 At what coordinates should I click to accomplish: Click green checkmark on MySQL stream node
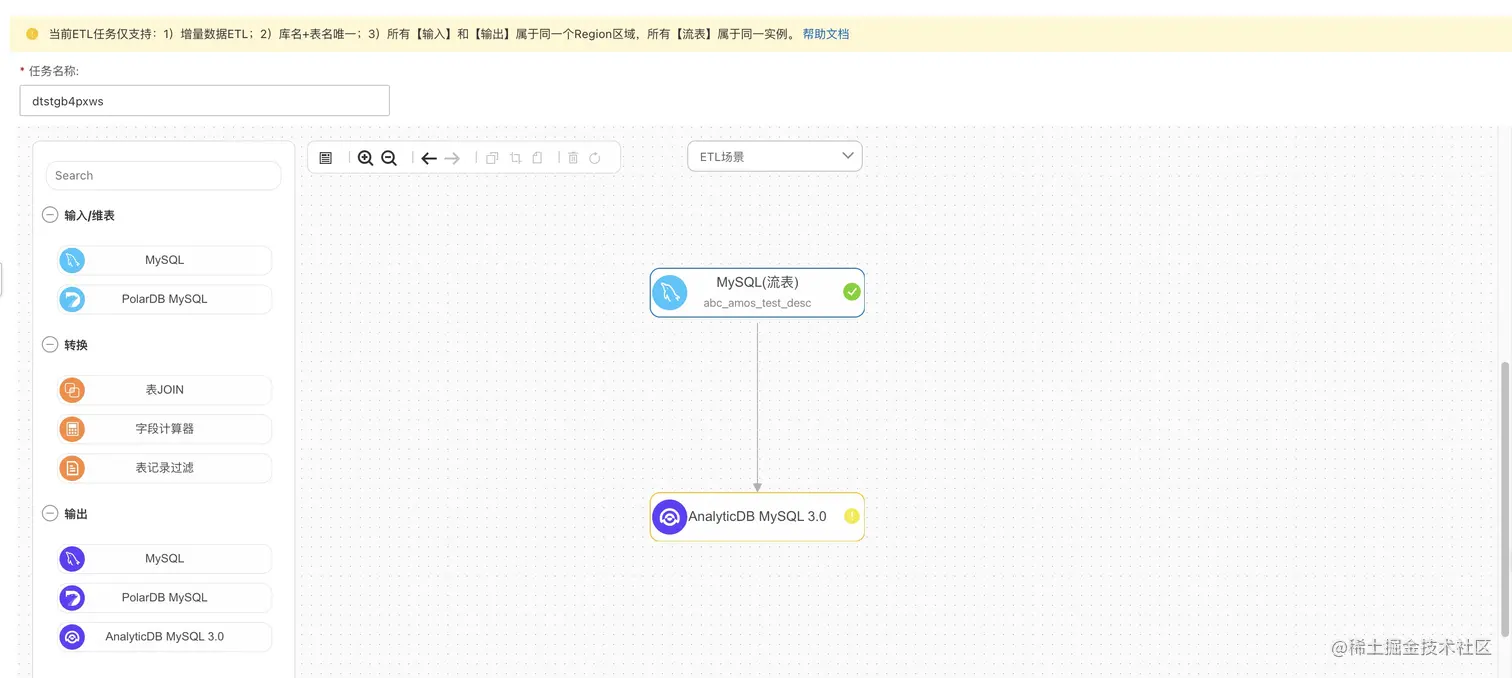pos(852,292)
